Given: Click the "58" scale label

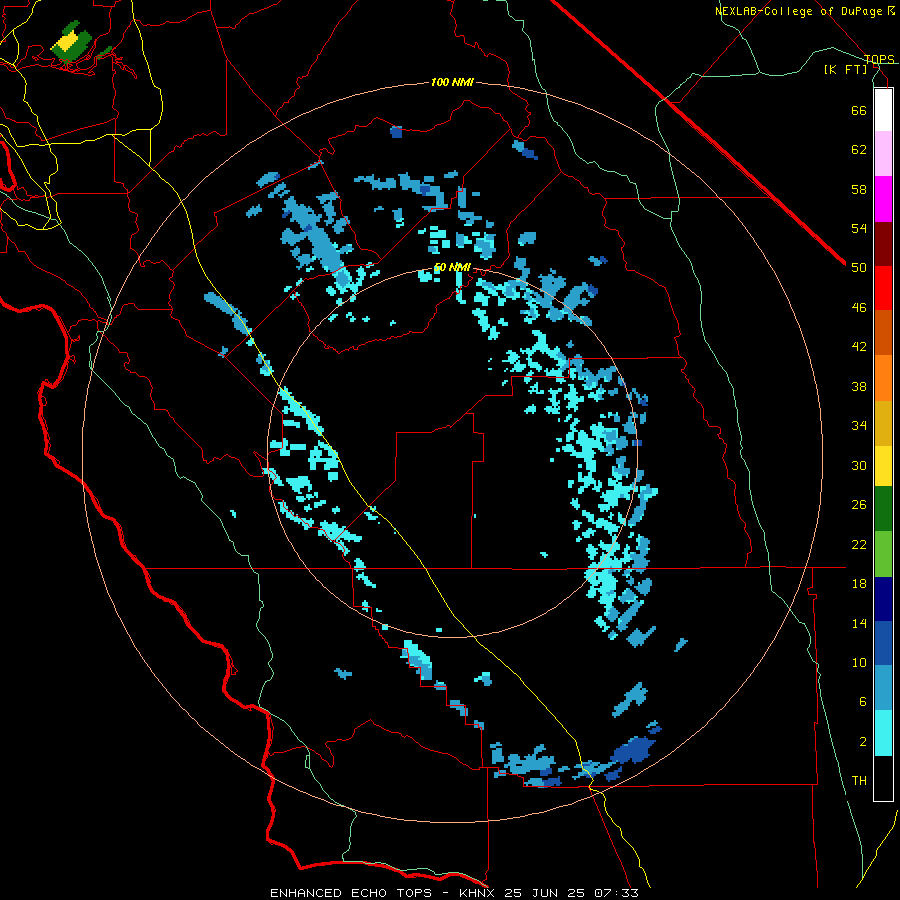Looking at the screenshot, I should 859,189.
